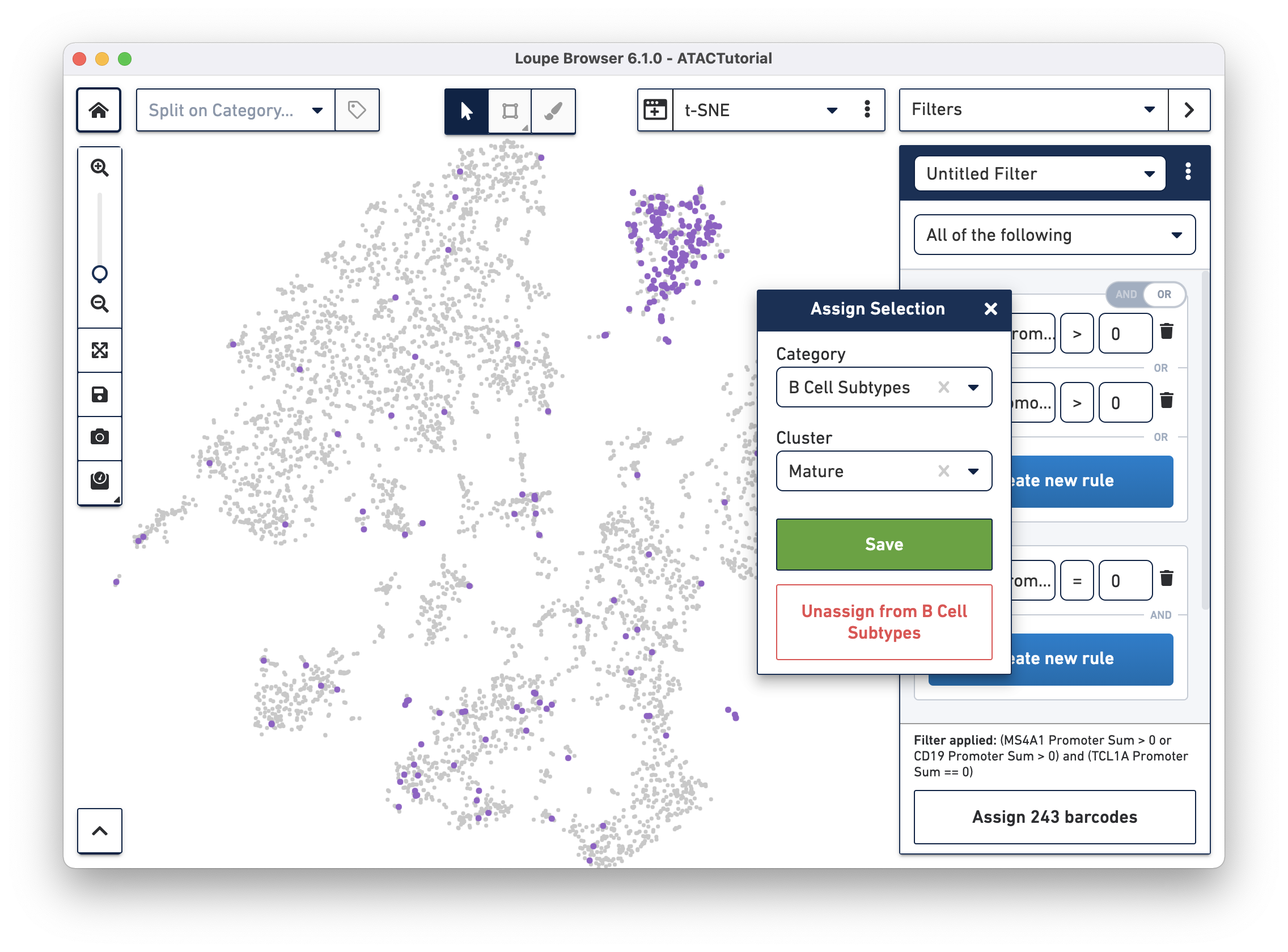Click Unassign from B Cell Subtypes

[x=884, y=622]
